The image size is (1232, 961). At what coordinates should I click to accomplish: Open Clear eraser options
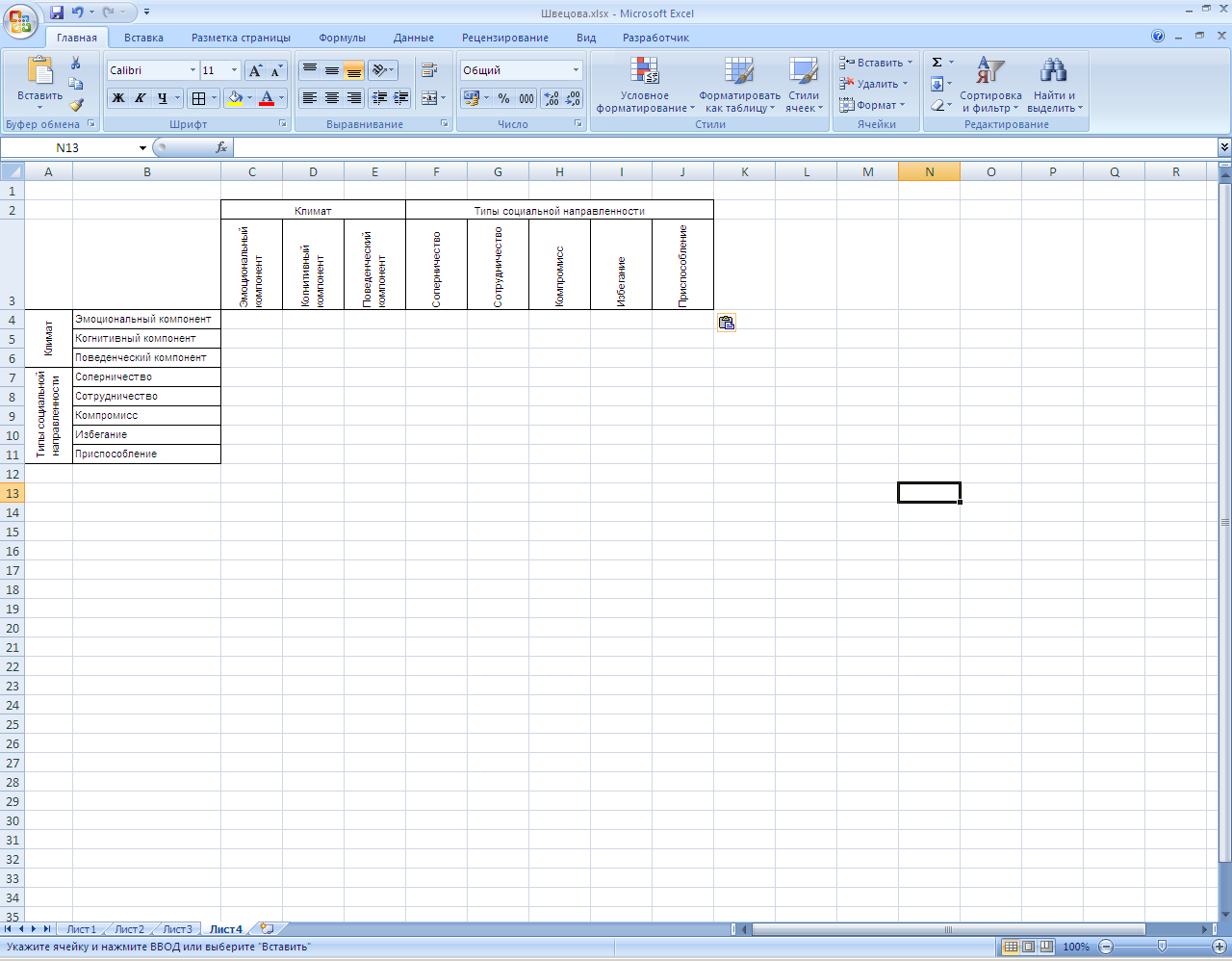[941, 105]
